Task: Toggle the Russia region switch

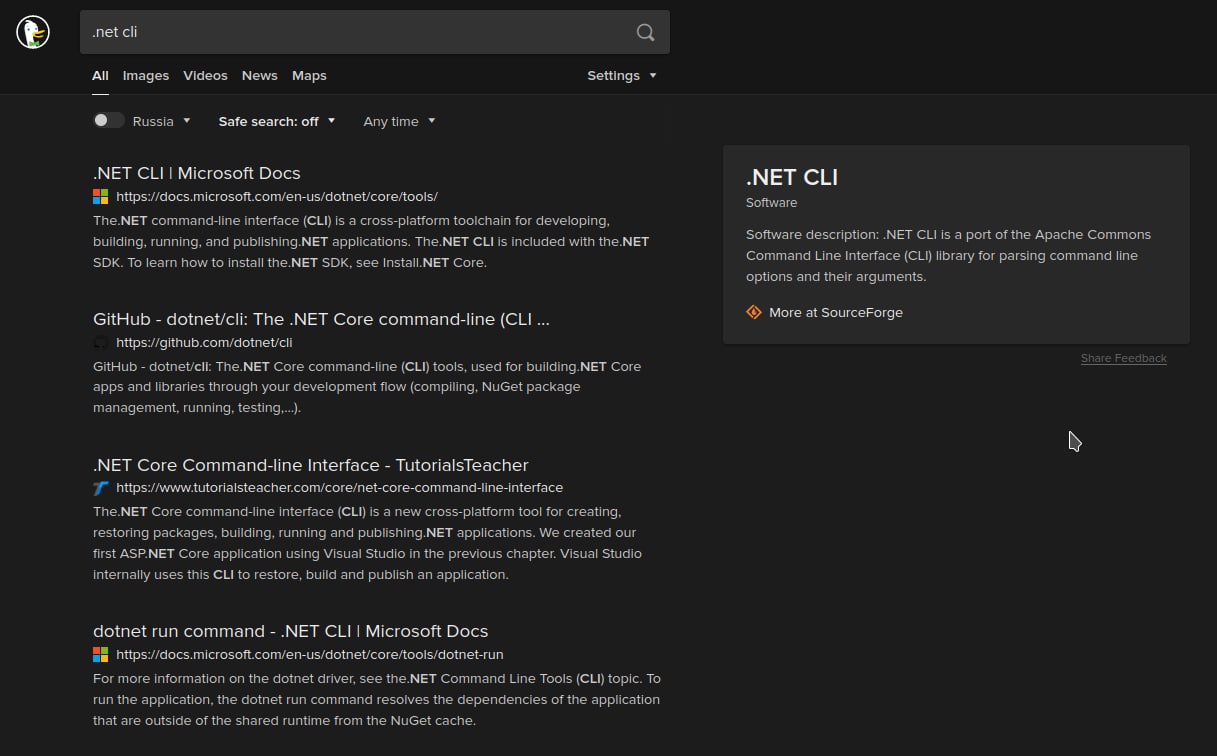Action: click(109, 121)
